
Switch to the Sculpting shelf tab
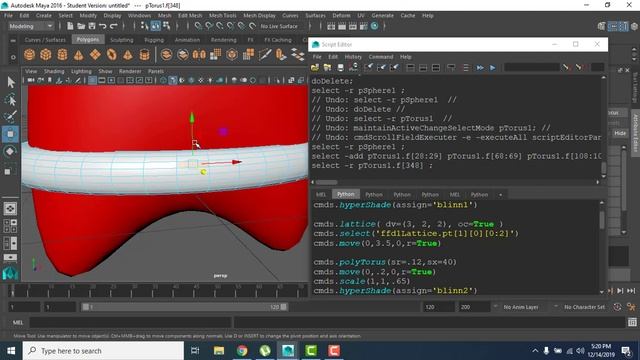click(122, 40)
